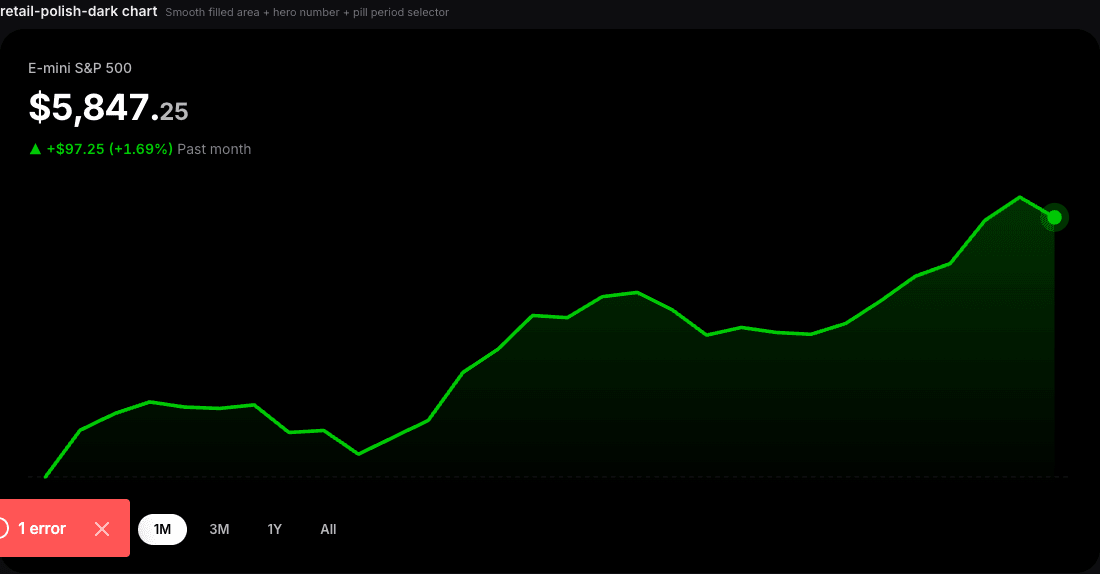
Task: Click the Past month label
Action: click(214, 149)
